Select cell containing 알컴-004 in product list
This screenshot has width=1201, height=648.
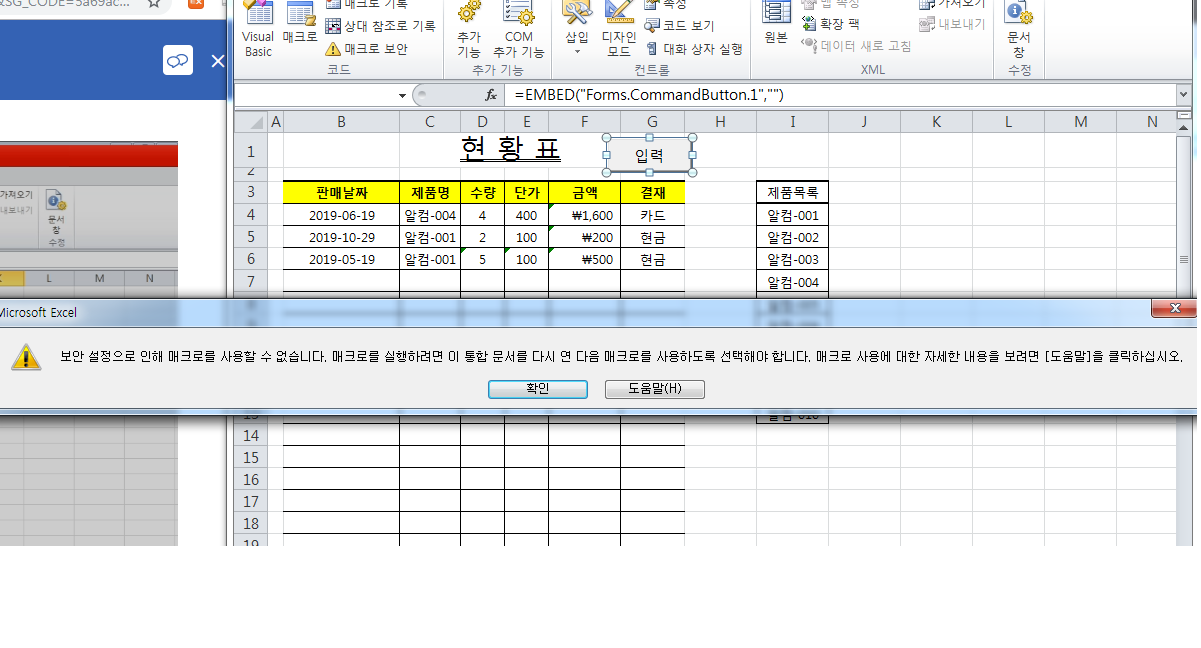coord(792,282)
